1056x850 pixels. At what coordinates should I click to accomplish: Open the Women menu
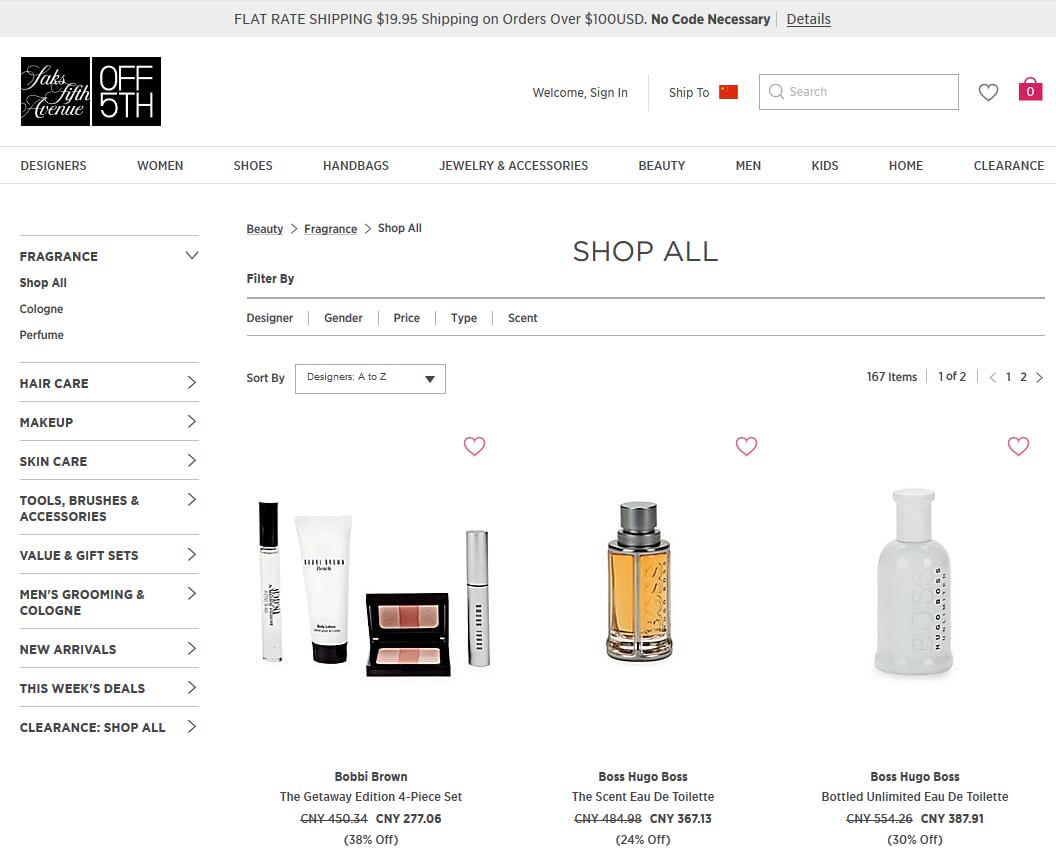click(x=160, y=166)
